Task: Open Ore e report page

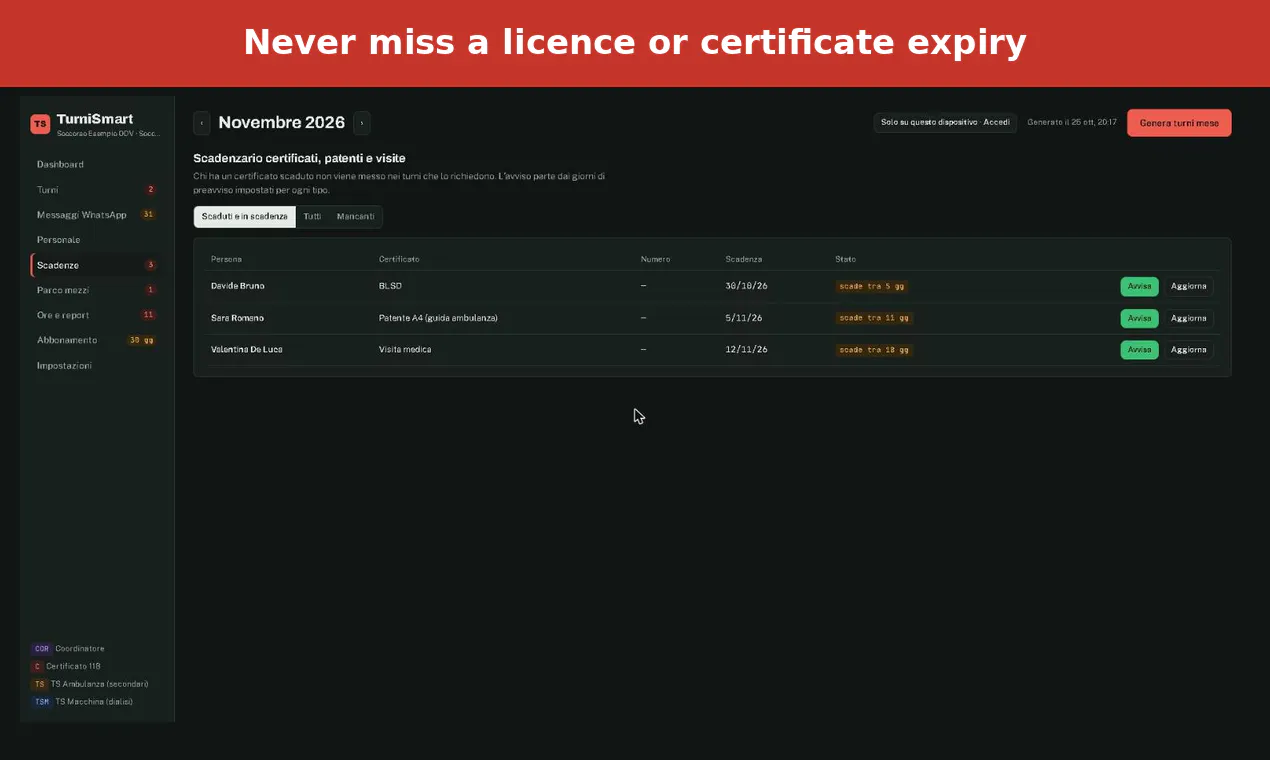Action: [x=95, y=315]
